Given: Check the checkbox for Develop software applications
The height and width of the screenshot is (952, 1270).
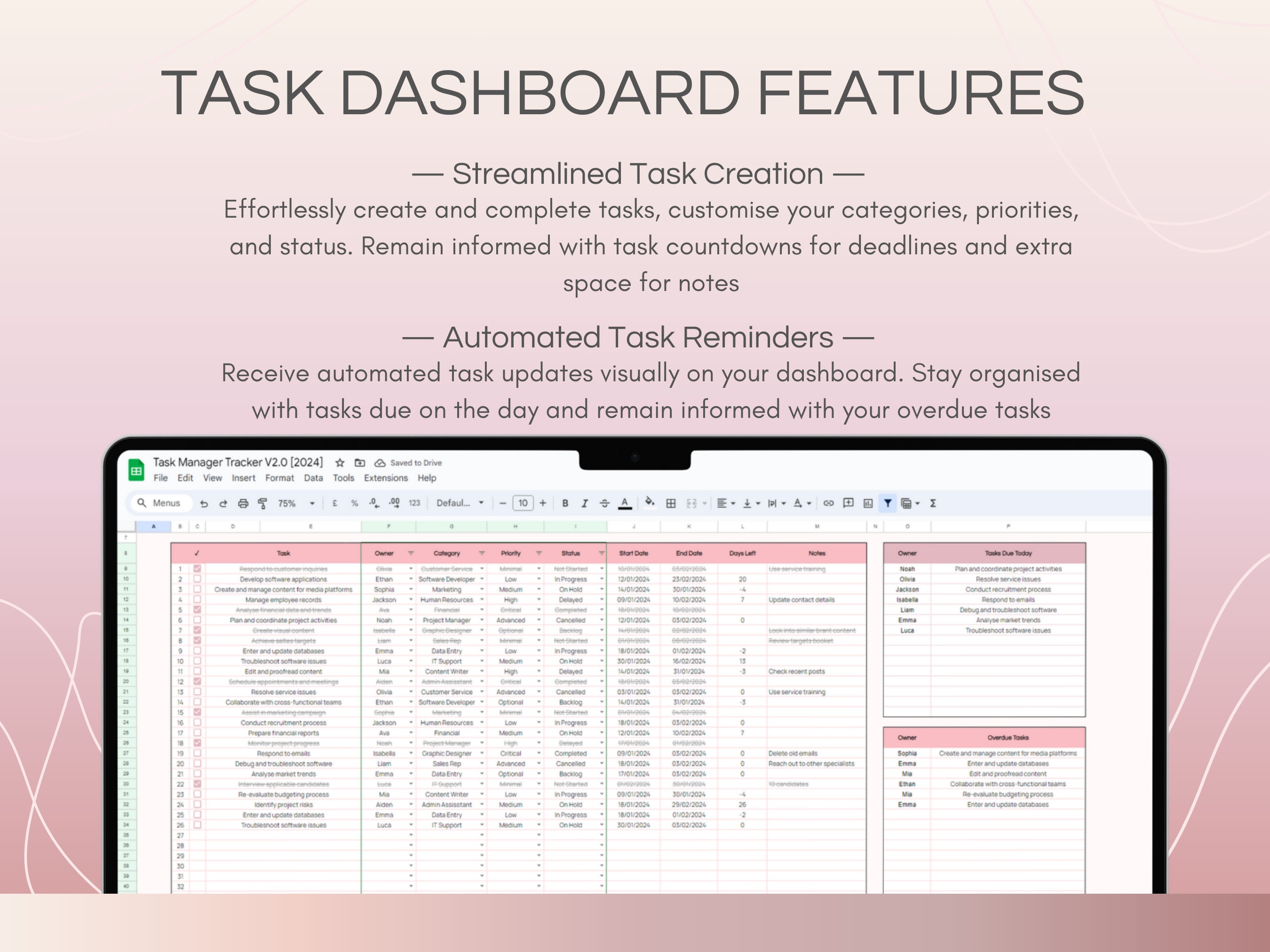Looking at the screenshot, I should pos(197,579).
